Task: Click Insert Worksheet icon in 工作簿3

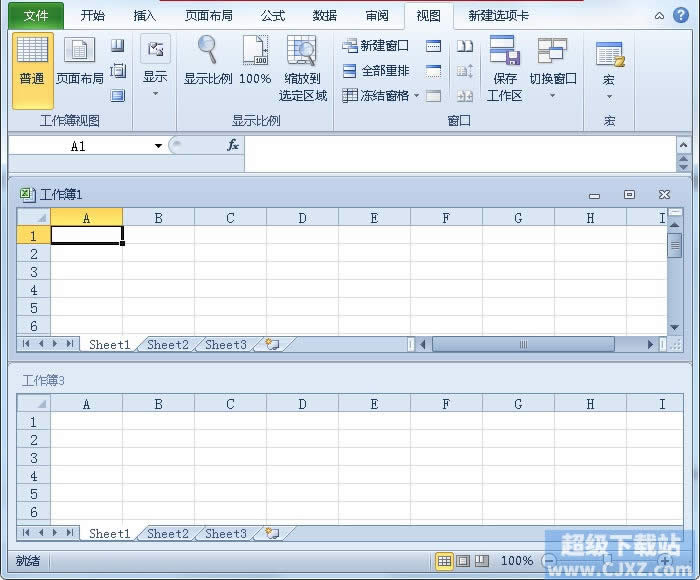Action: [272, 533]
